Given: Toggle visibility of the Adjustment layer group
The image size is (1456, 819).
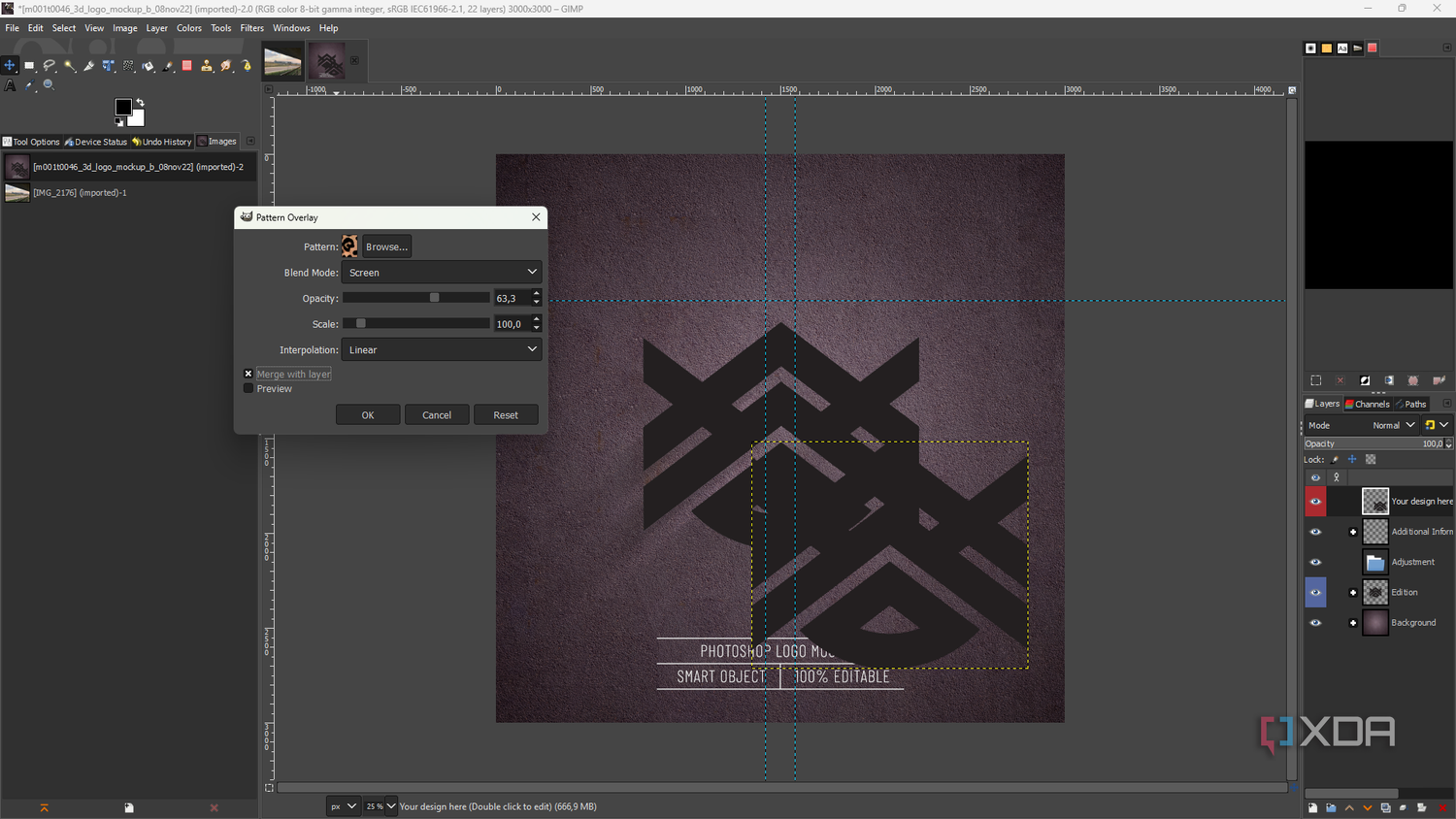Looking at the screenshot, I should tap(1315, 562).
